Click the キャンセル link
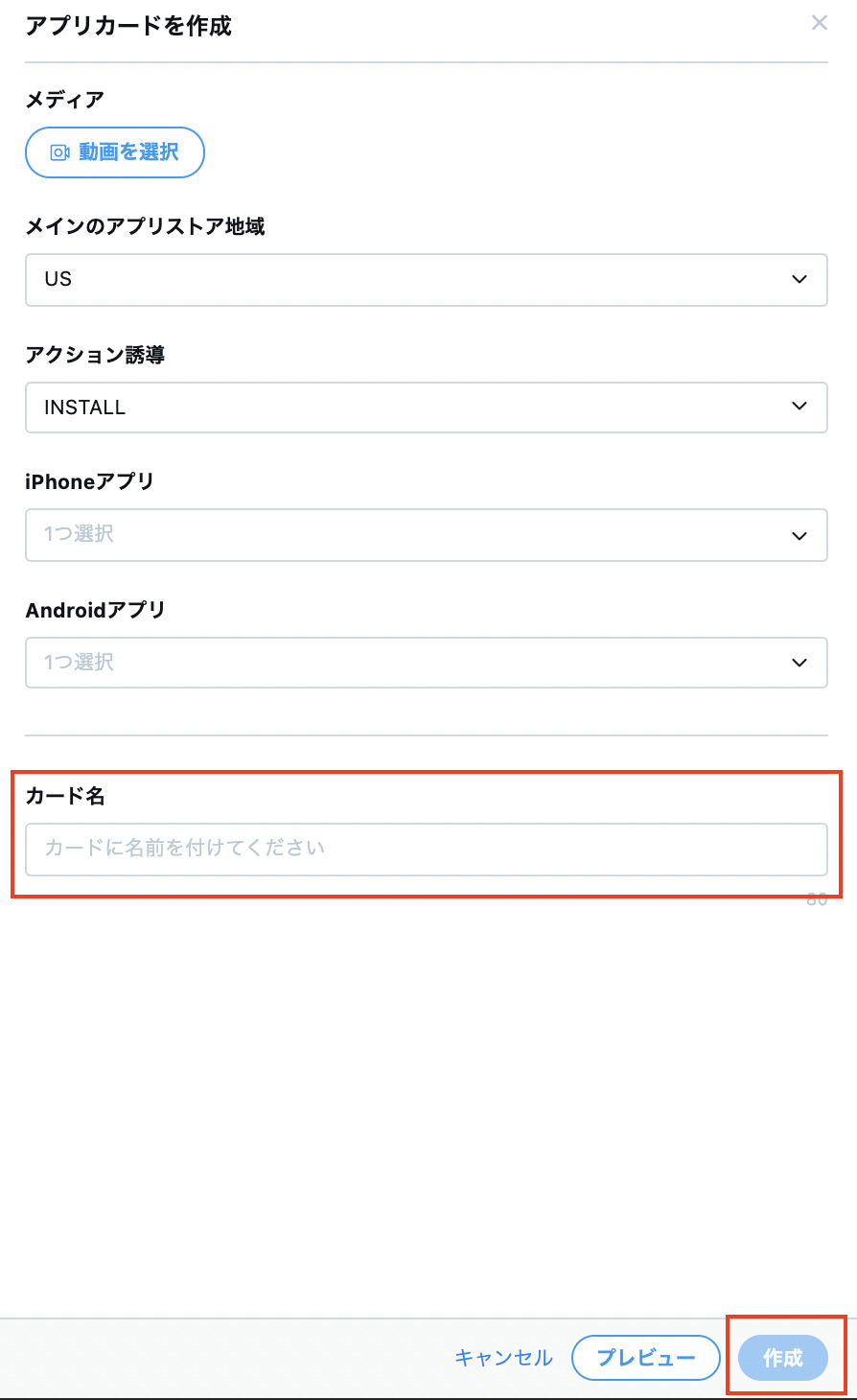This screenshot has width=857, height=1400. pyautogui.click(x=502, y=1358)
